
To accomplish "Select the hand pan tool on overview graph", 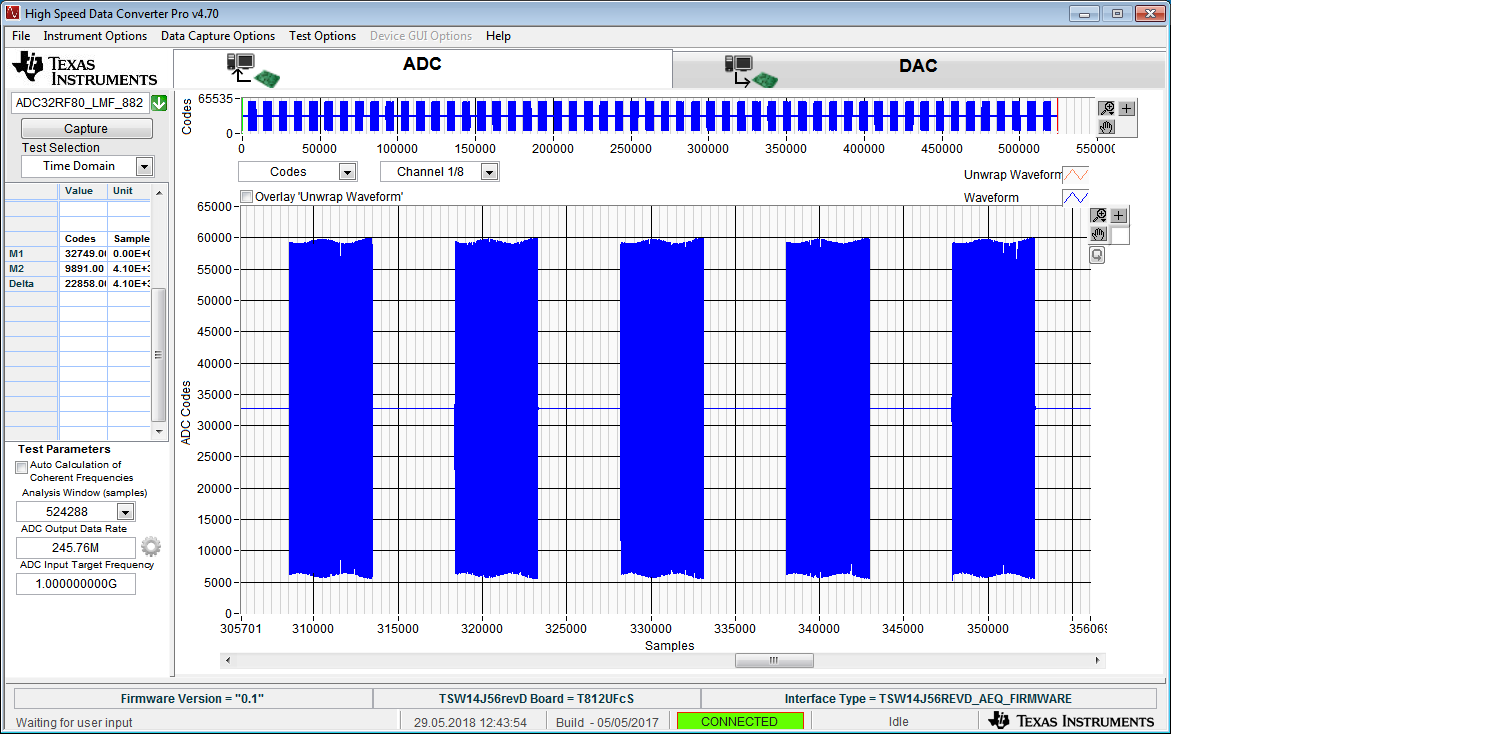I will pos(1106,127).
